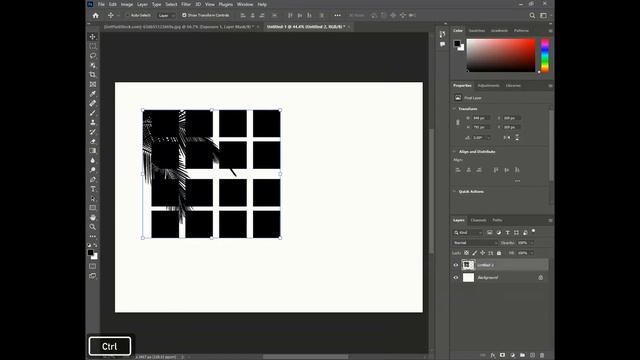Select the Frame tool
640x360 pixels.
pyautogui.click(x=93, y=84)
